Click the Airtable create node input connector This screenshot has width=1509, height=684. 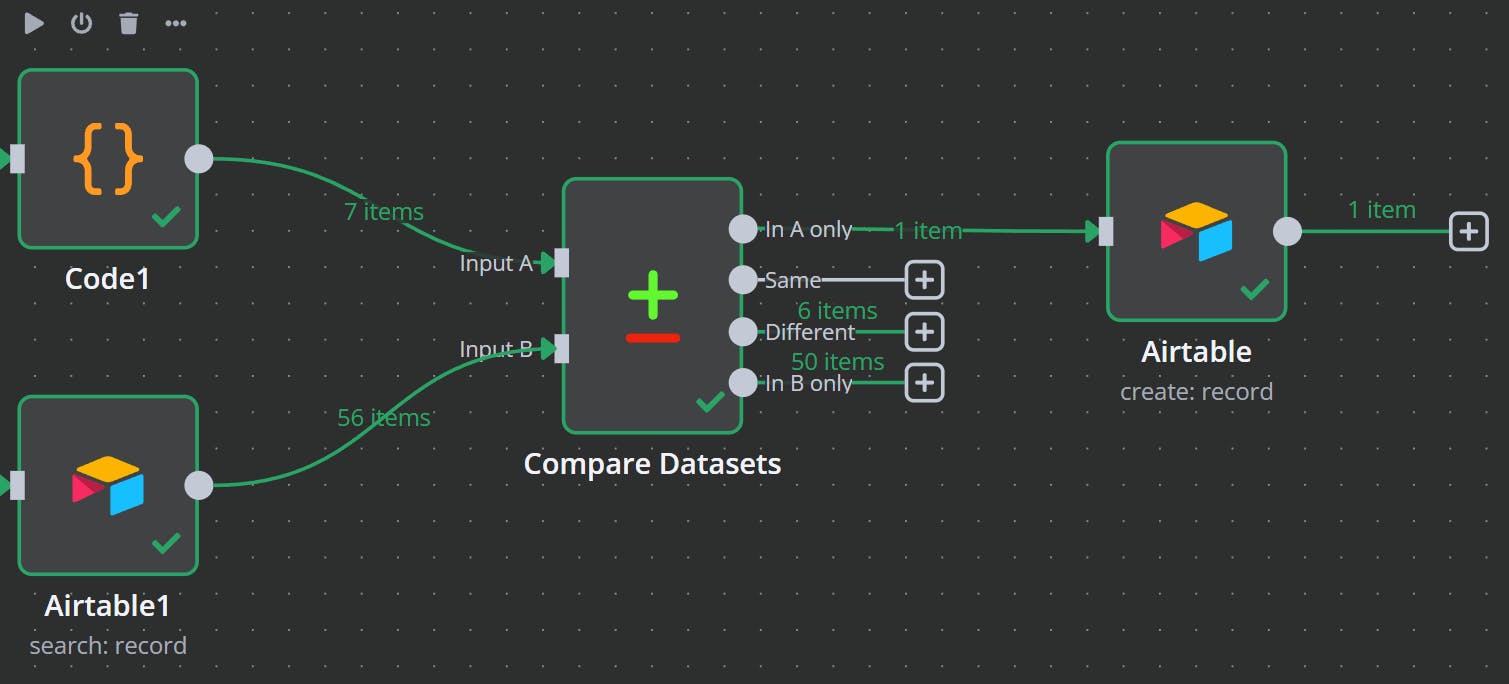pyautogui.click(x=1106, y=231)
